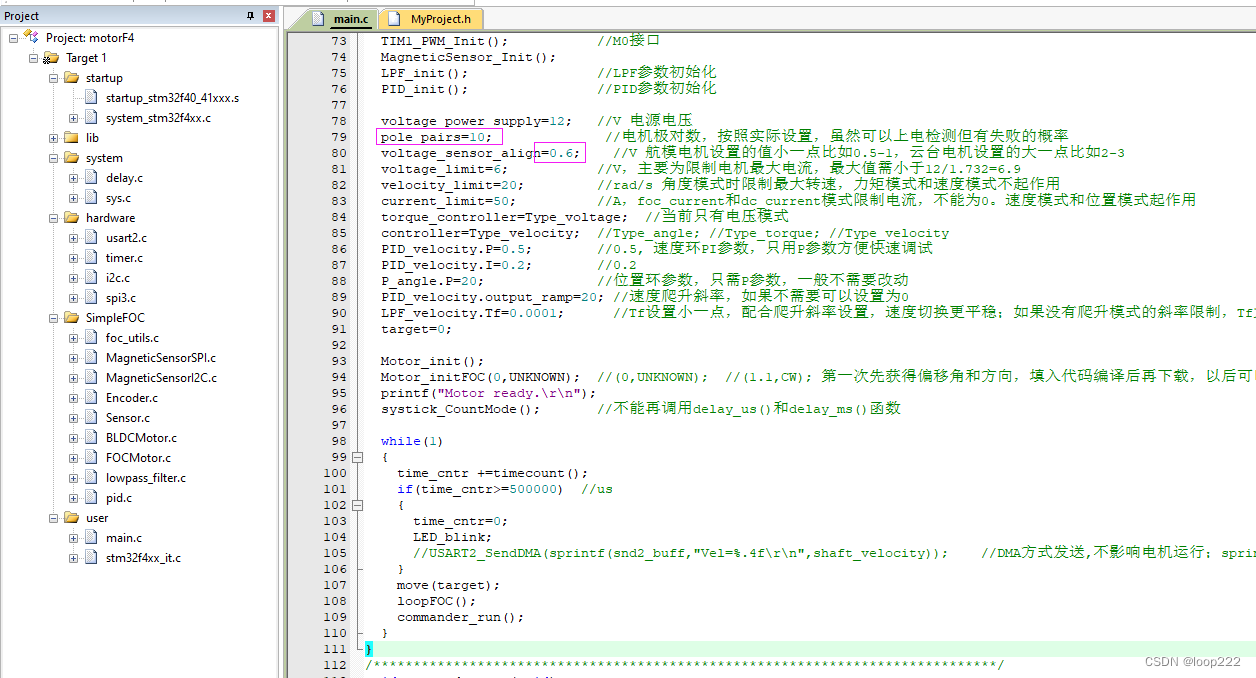
Task: Click the file icon of stm32f4xx_it.c
Action: (x=92, y=558)
